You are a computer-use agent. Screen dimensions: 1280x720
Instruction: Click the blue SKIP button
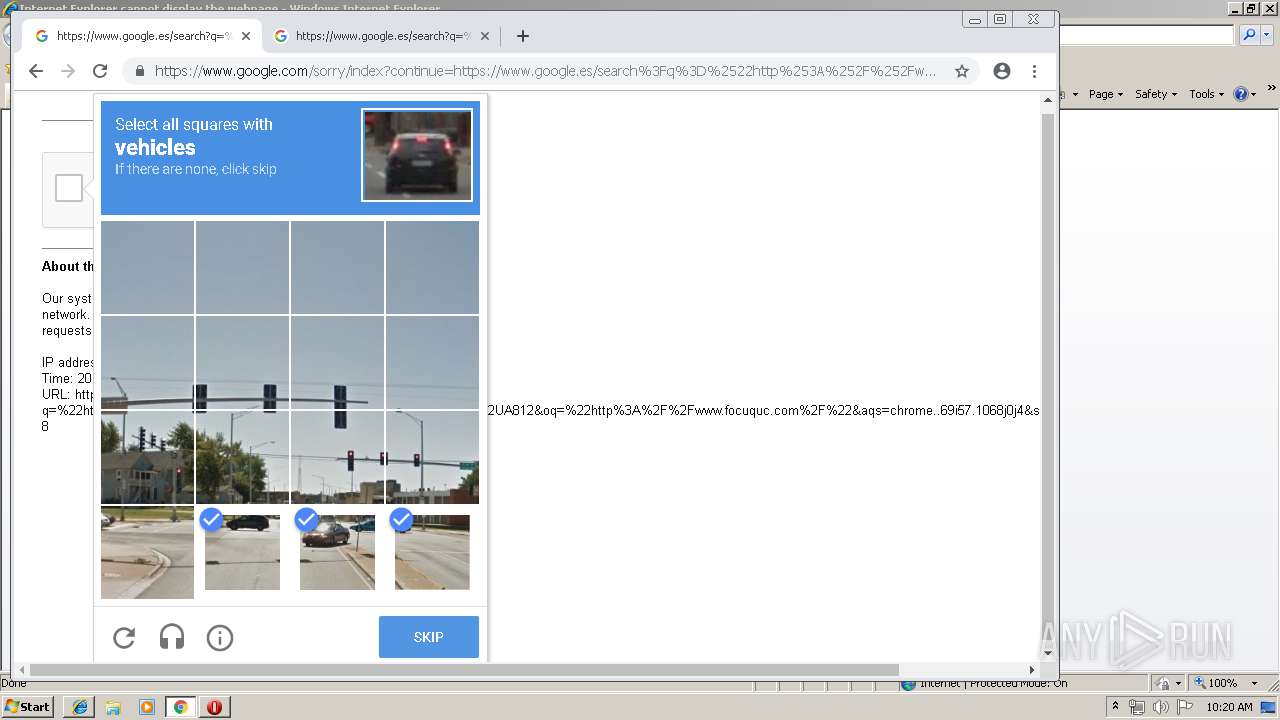(429, 637)
